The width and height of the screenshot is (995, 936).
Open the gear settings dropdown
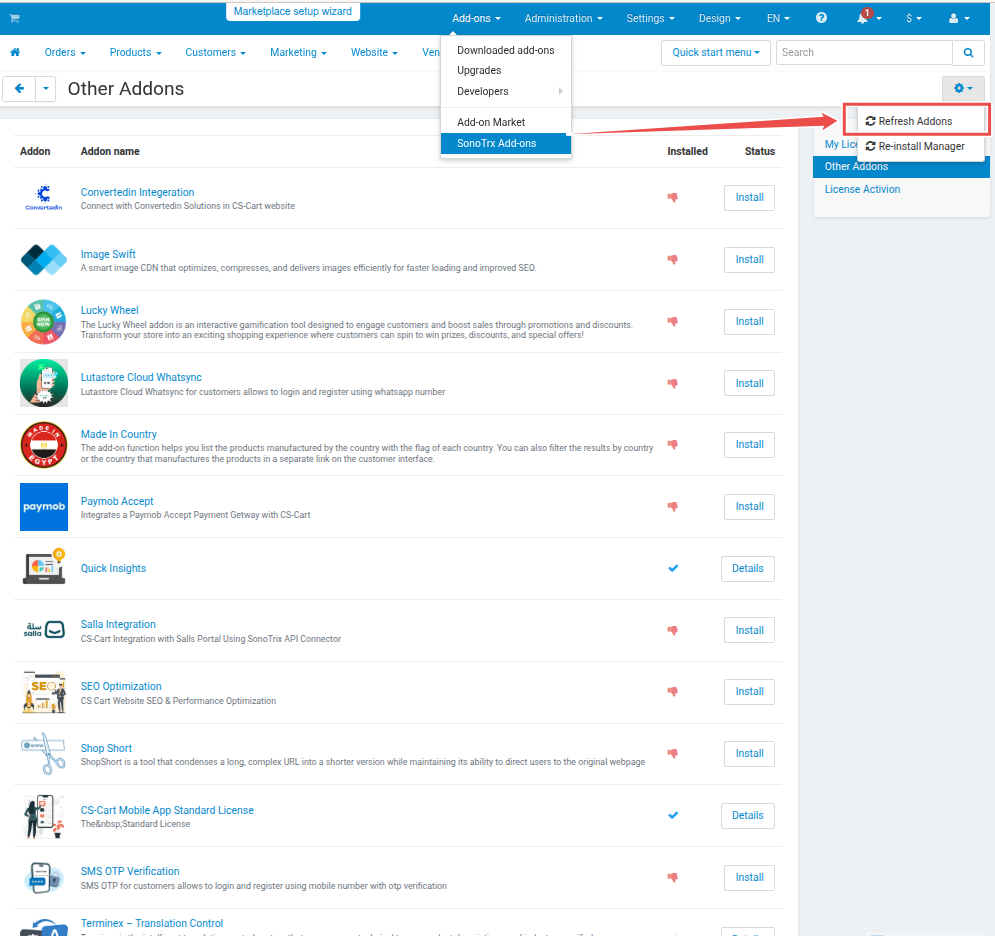(963, 89)
